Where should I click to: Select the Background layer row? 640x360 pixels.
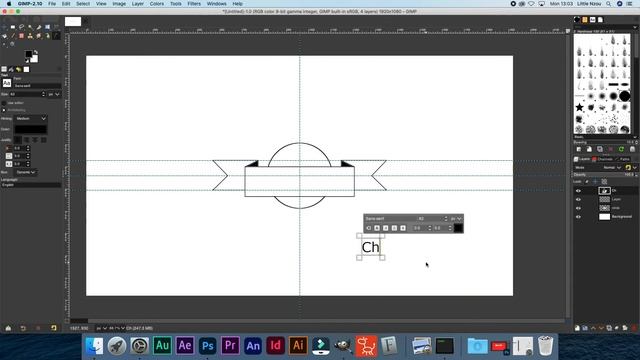tap(606, 217)
